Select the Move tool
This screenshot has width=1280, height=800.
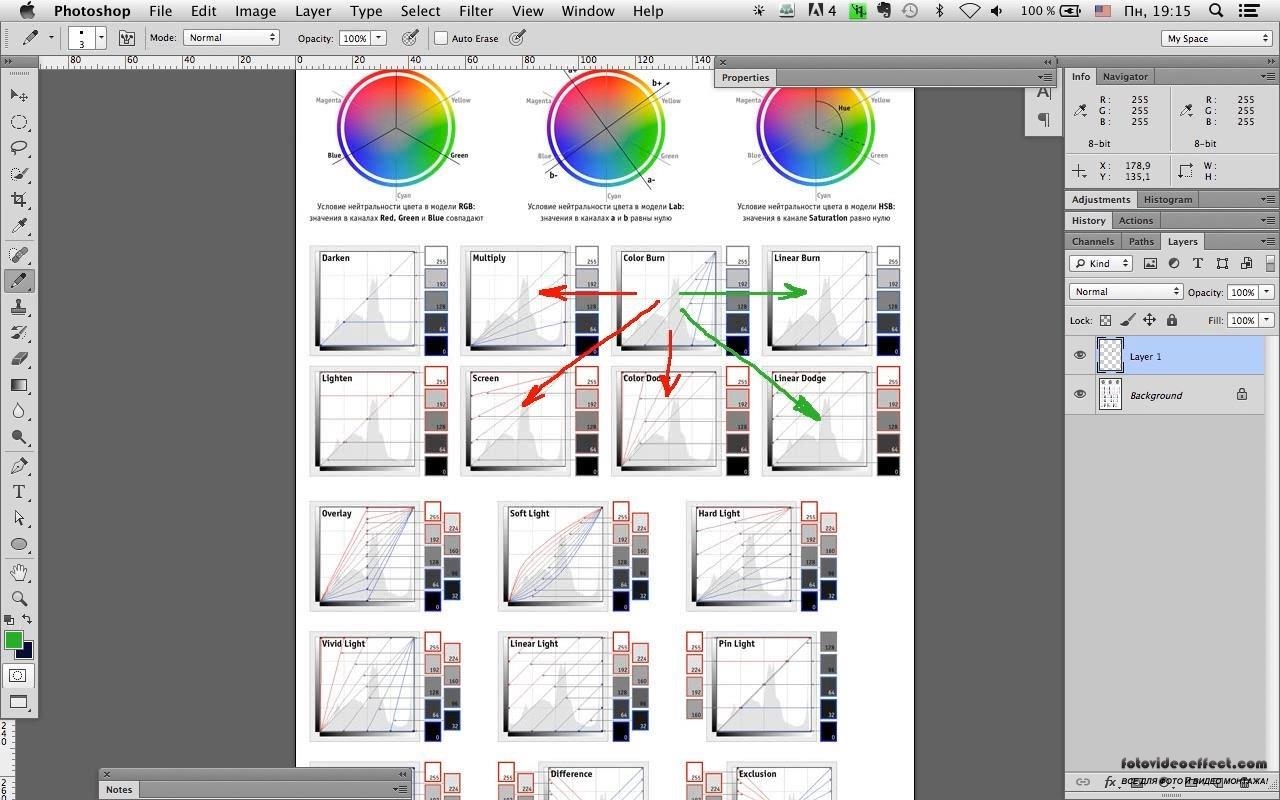[19, 95]
